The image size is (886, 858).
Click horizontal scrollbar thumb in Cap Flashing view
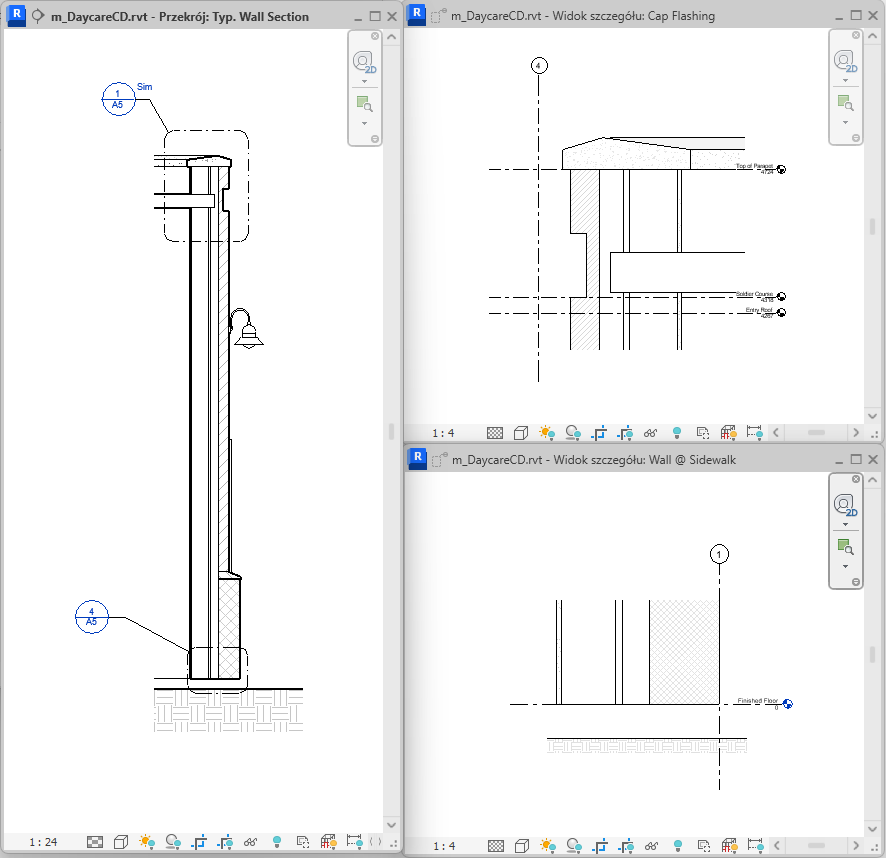pyautogui.click(x=816, y=433)
